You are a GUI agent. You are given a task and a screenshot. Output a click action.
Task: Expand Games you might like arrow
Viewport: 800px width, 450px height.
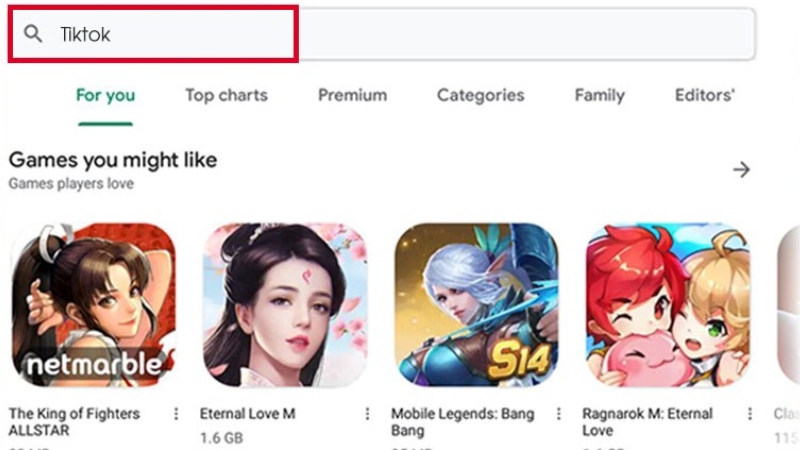(741, 170)
